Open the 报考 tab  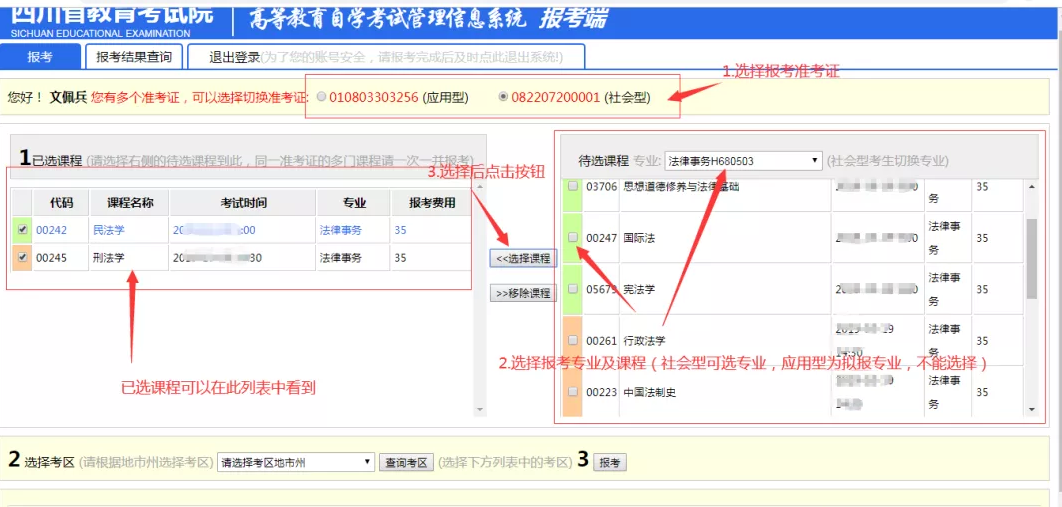point(40,57)
